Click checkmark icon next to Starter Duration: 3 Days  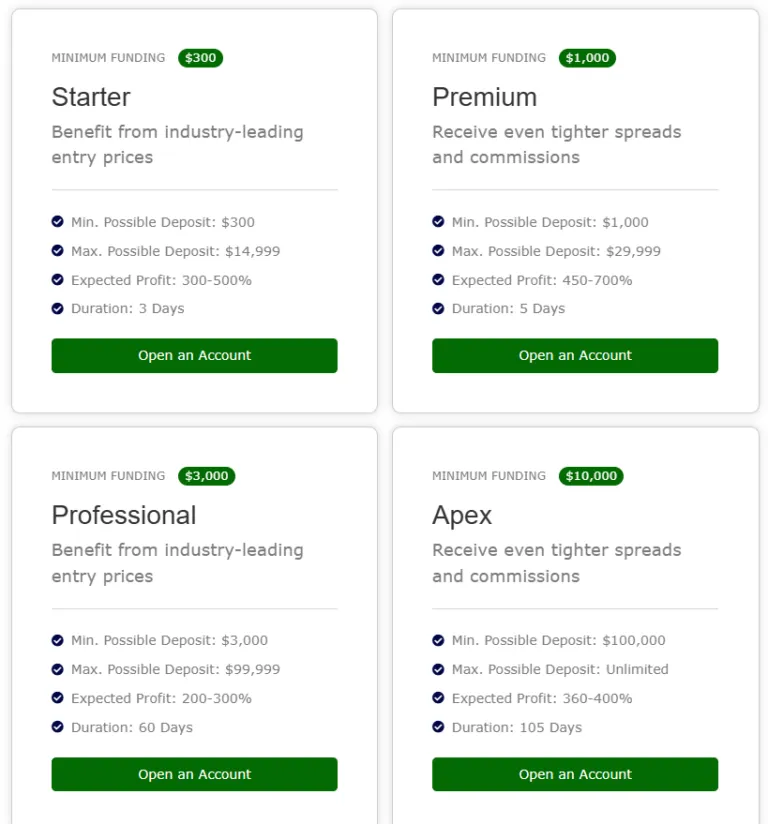(x=58, y=308)
